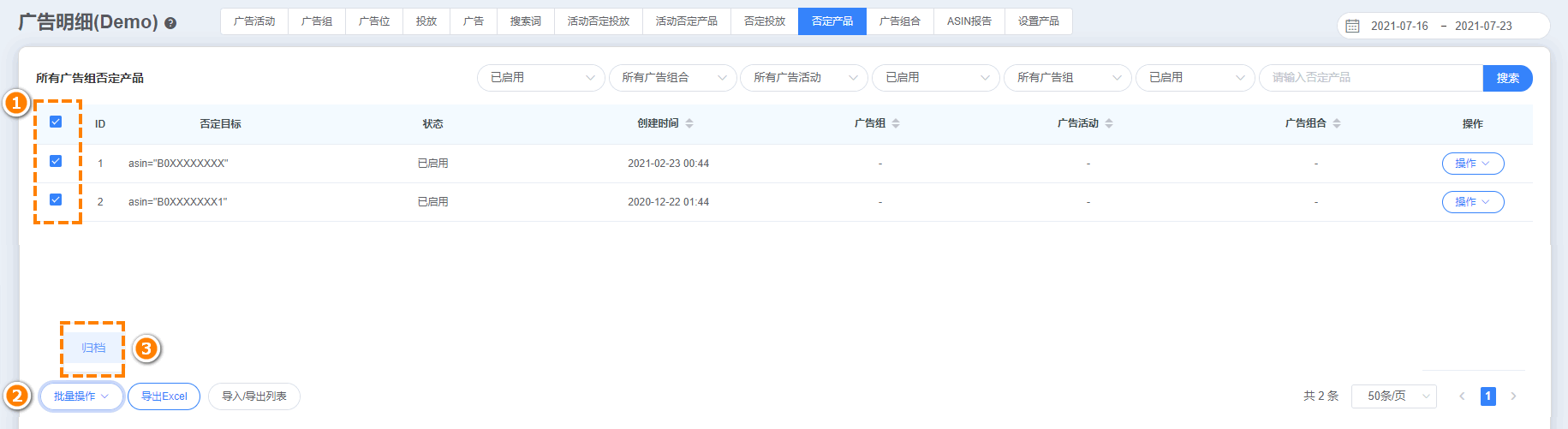The image size is (1568, 429).
Task: Click the 导出Excel button
Action: point(164,396)
